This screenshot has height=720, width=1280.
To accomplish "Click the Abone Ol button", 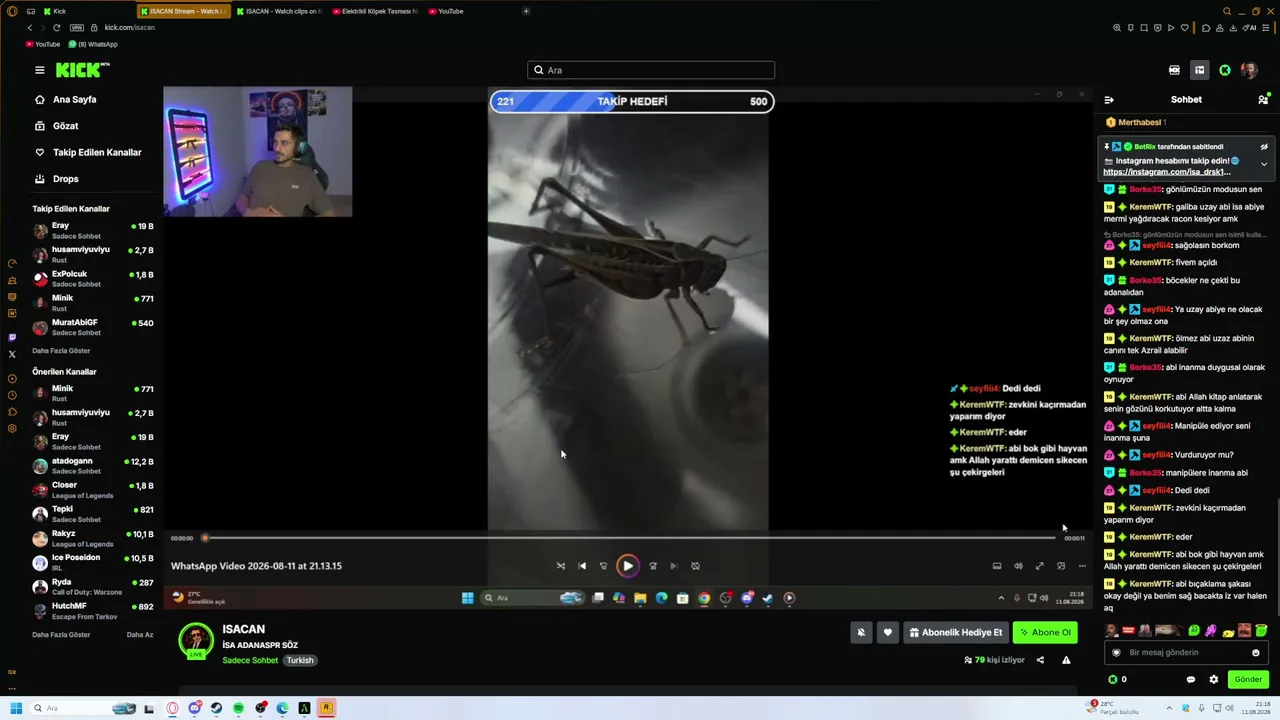I will 1045,632.
